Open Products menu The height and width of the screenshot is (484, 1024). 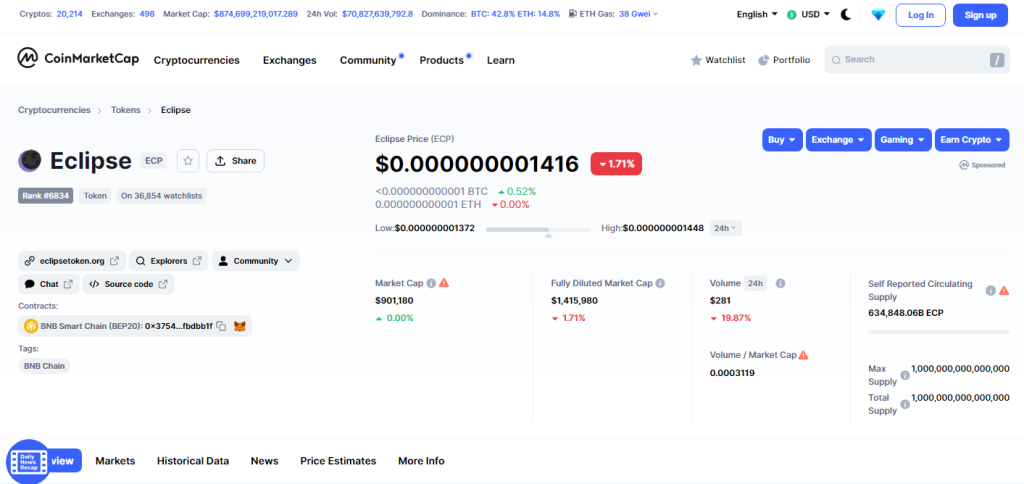click(x=441, y=60)
